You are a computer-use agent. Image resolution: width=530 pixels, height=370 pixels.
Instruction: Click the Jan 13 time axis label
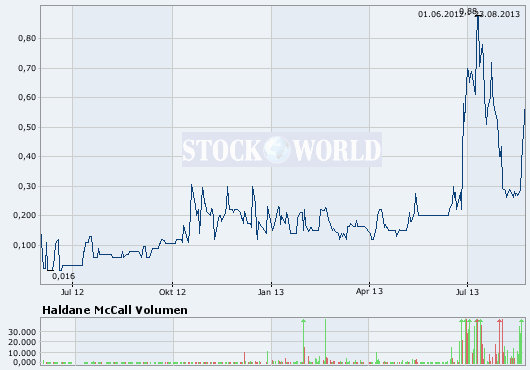[x=271, y=292]
